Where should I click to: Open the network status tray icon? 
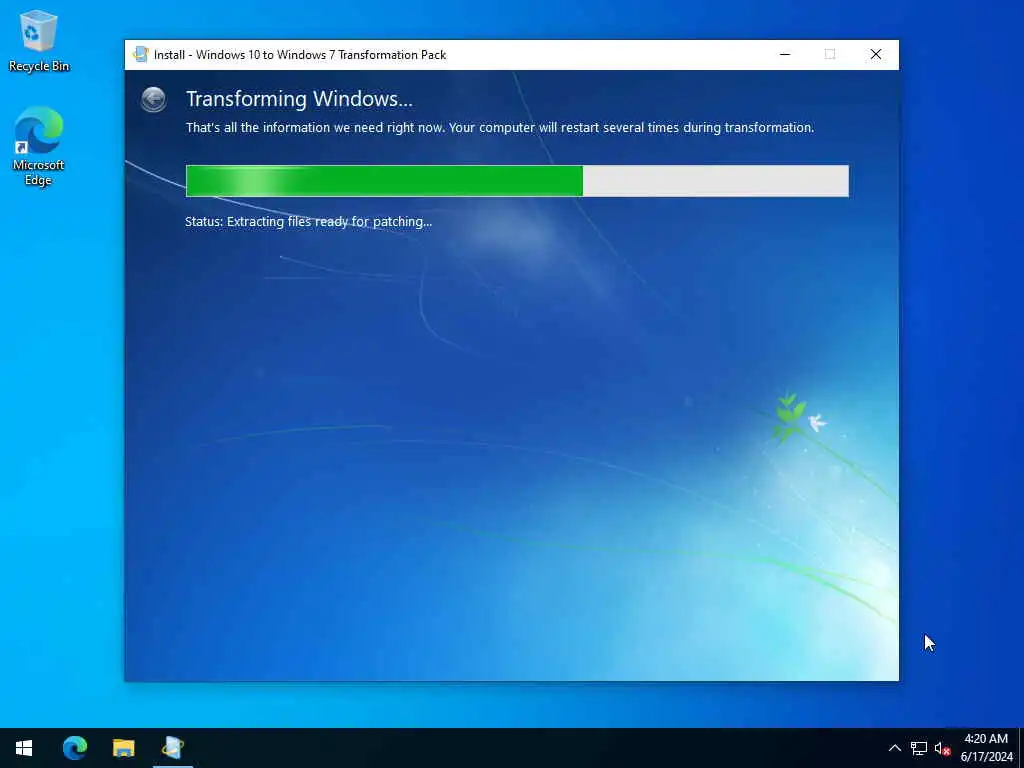click(918, 748)
